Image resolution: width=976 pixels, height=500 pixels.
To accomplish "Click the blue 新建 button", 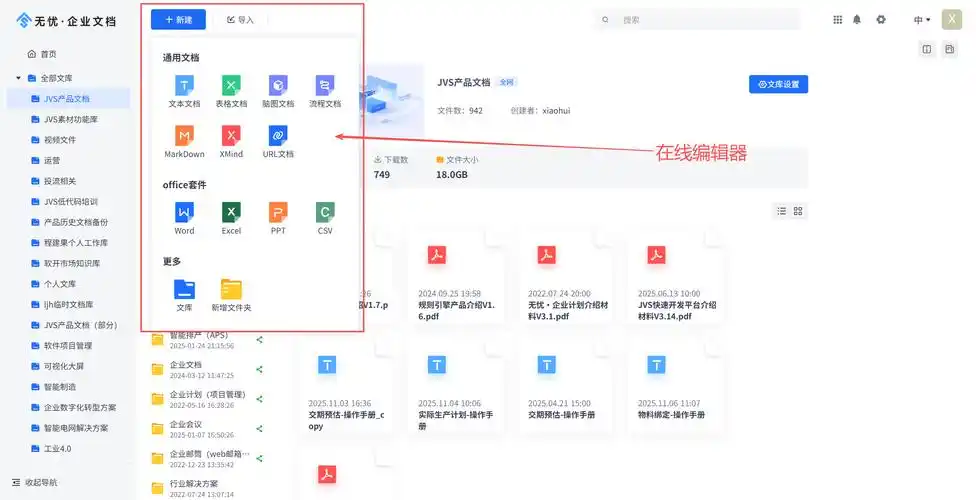I will pos(178,20).
